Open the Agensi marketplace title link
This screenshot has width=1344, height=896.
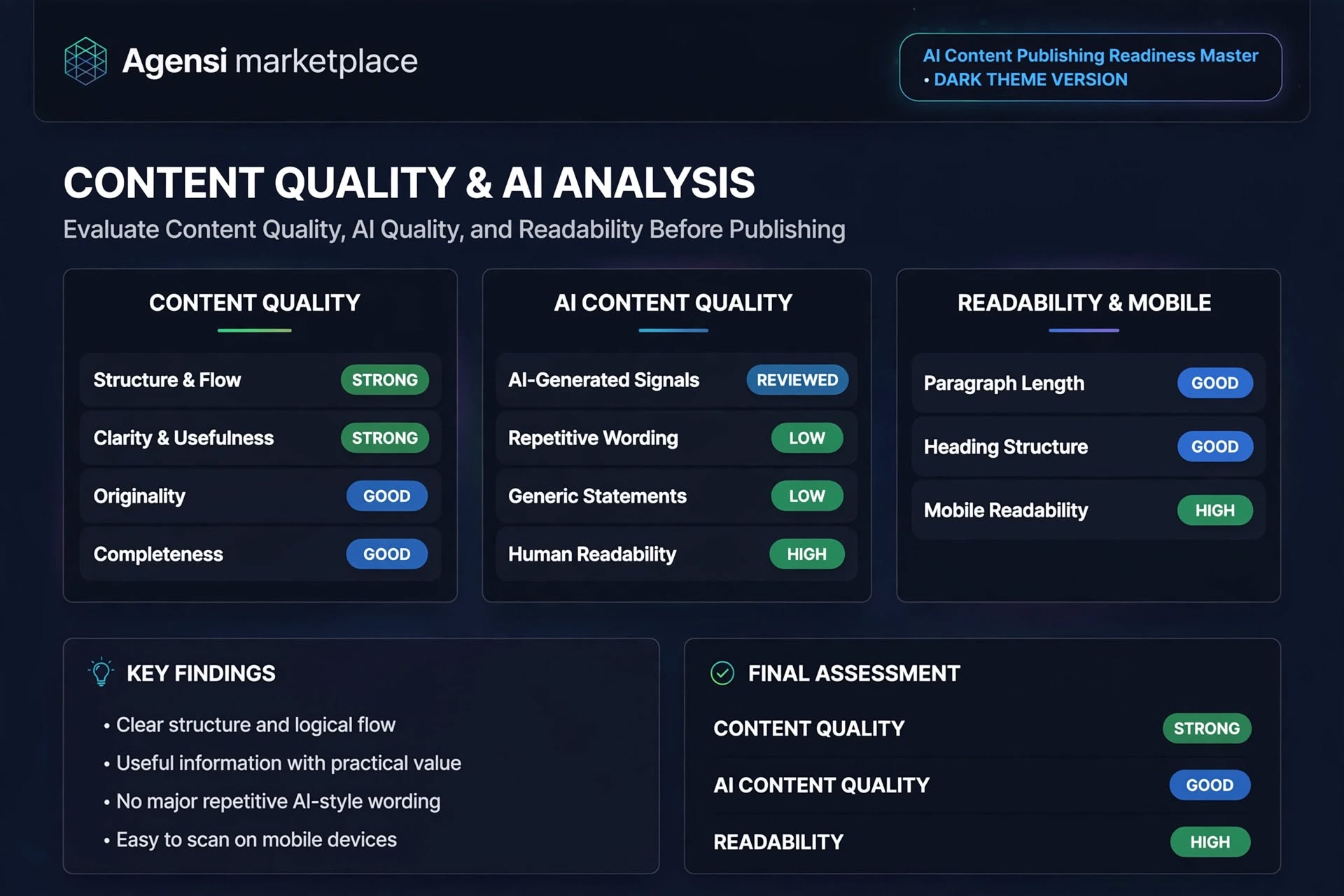click(x=270, y=61)
